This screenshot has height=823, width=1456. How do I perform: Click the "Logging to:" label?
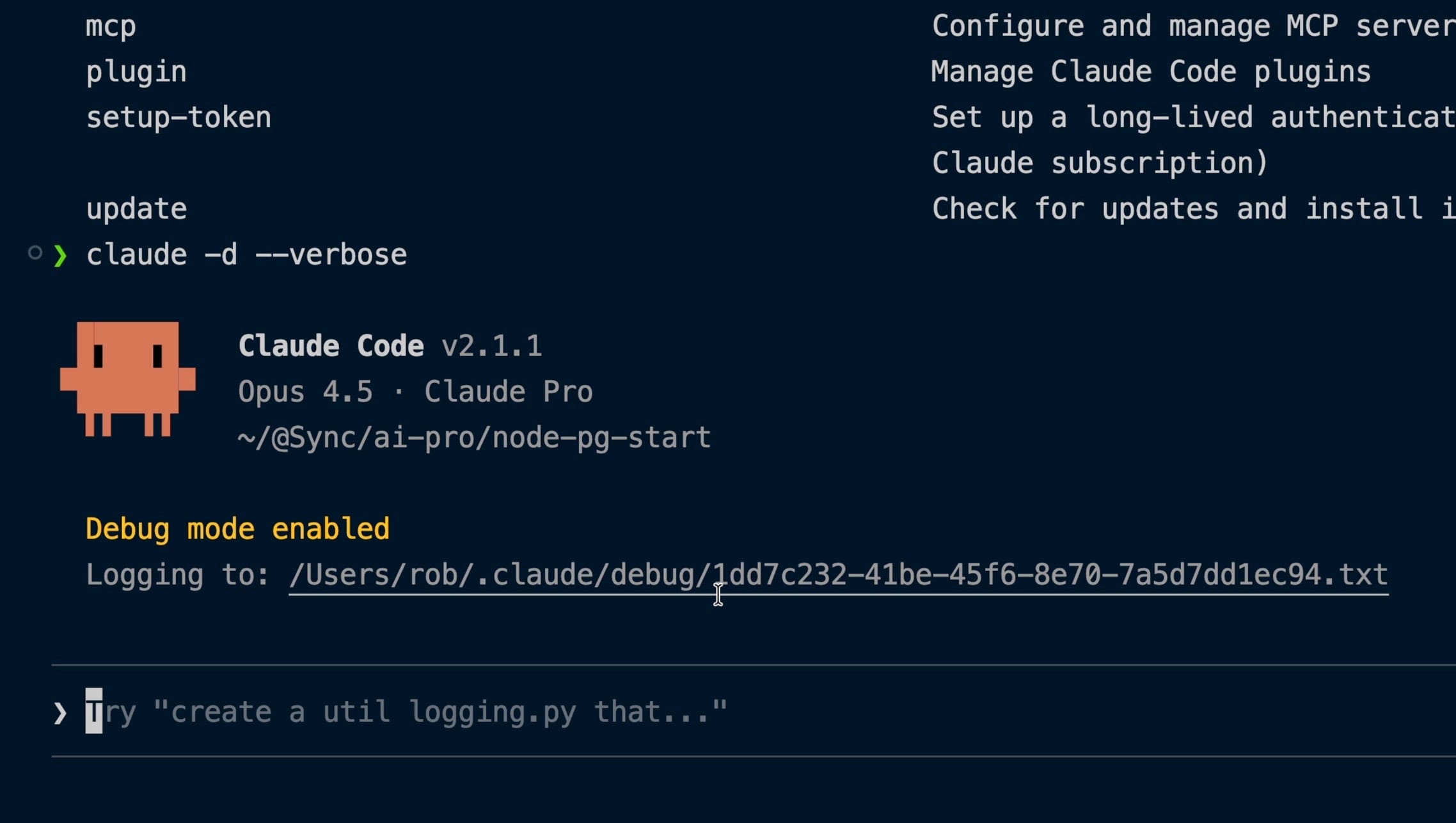tap(177, 575)
